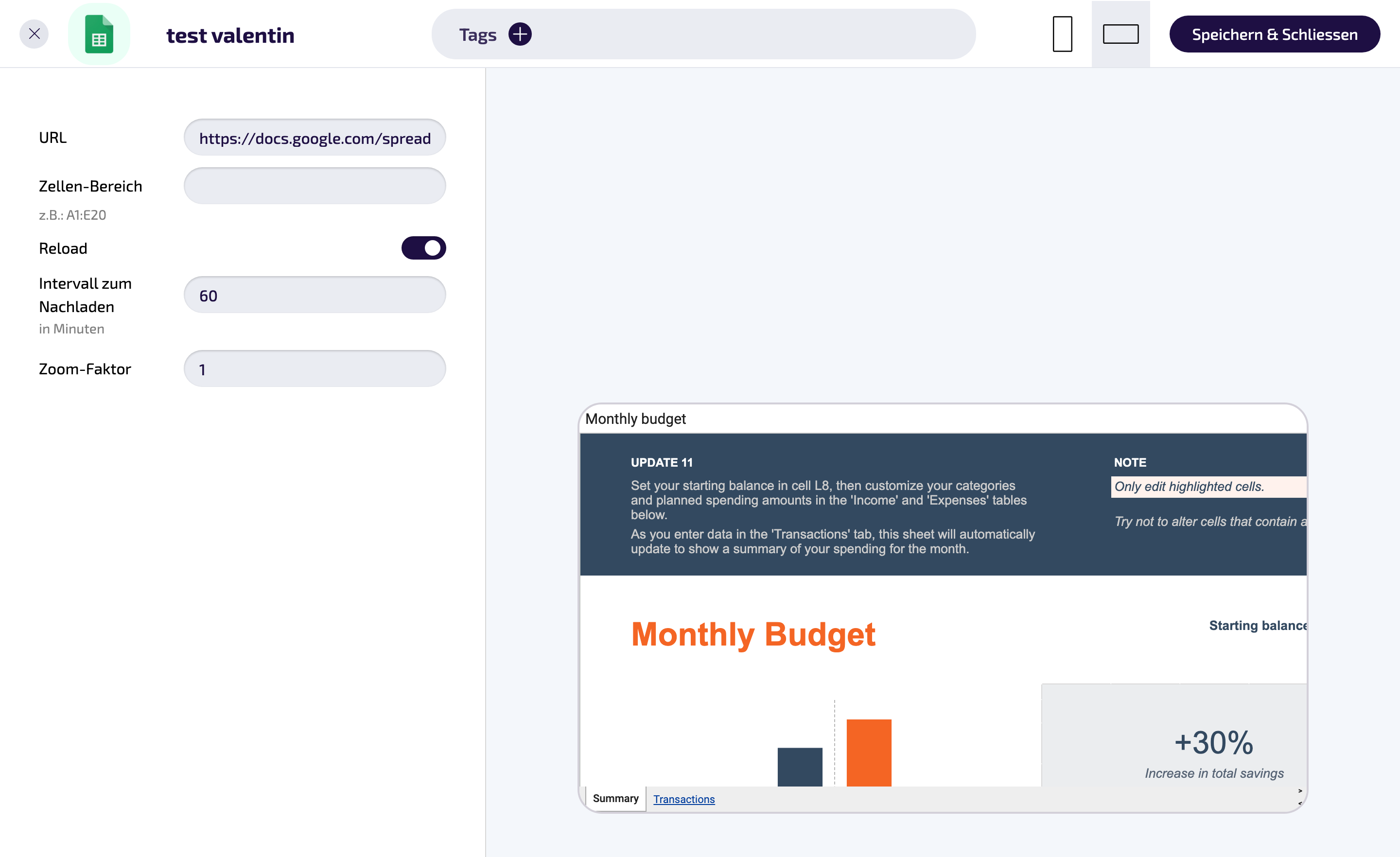Click the orange chart bar
The height and width of the screenshot is (857, 1400).
pyautogui.click(x=869, y=753)
